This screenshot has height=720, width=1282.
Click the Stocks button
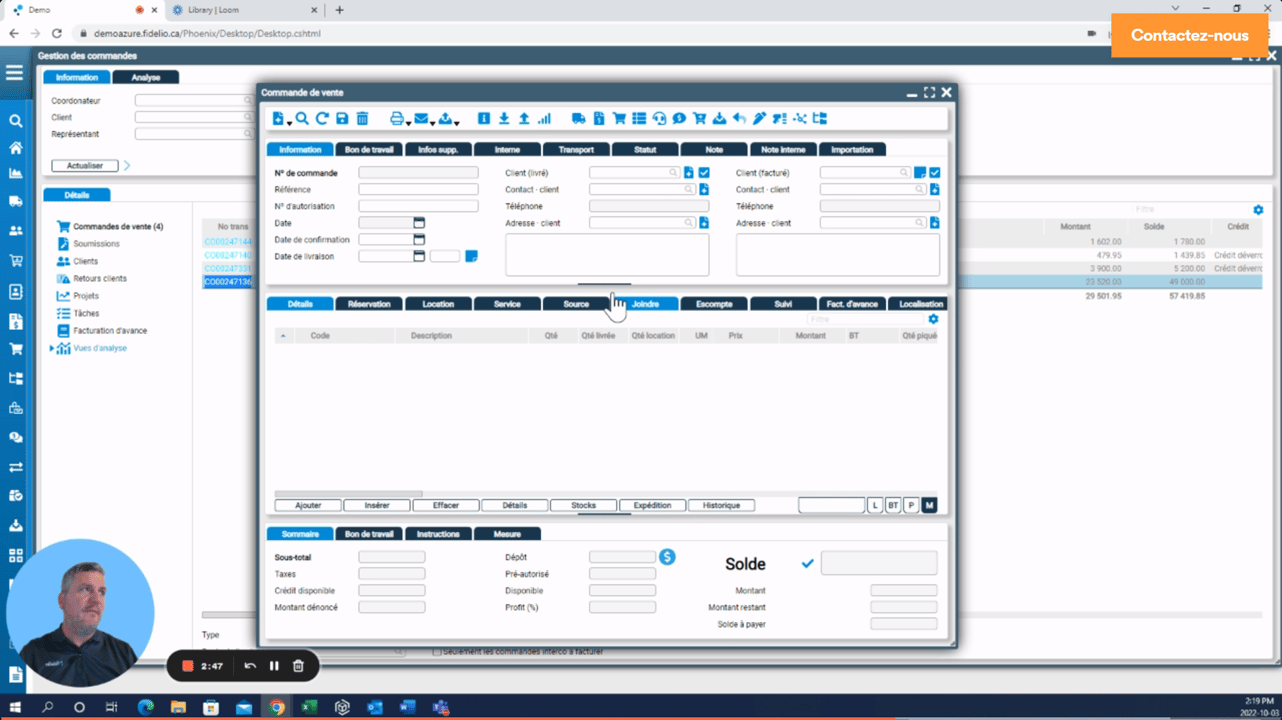coord(584,506)
